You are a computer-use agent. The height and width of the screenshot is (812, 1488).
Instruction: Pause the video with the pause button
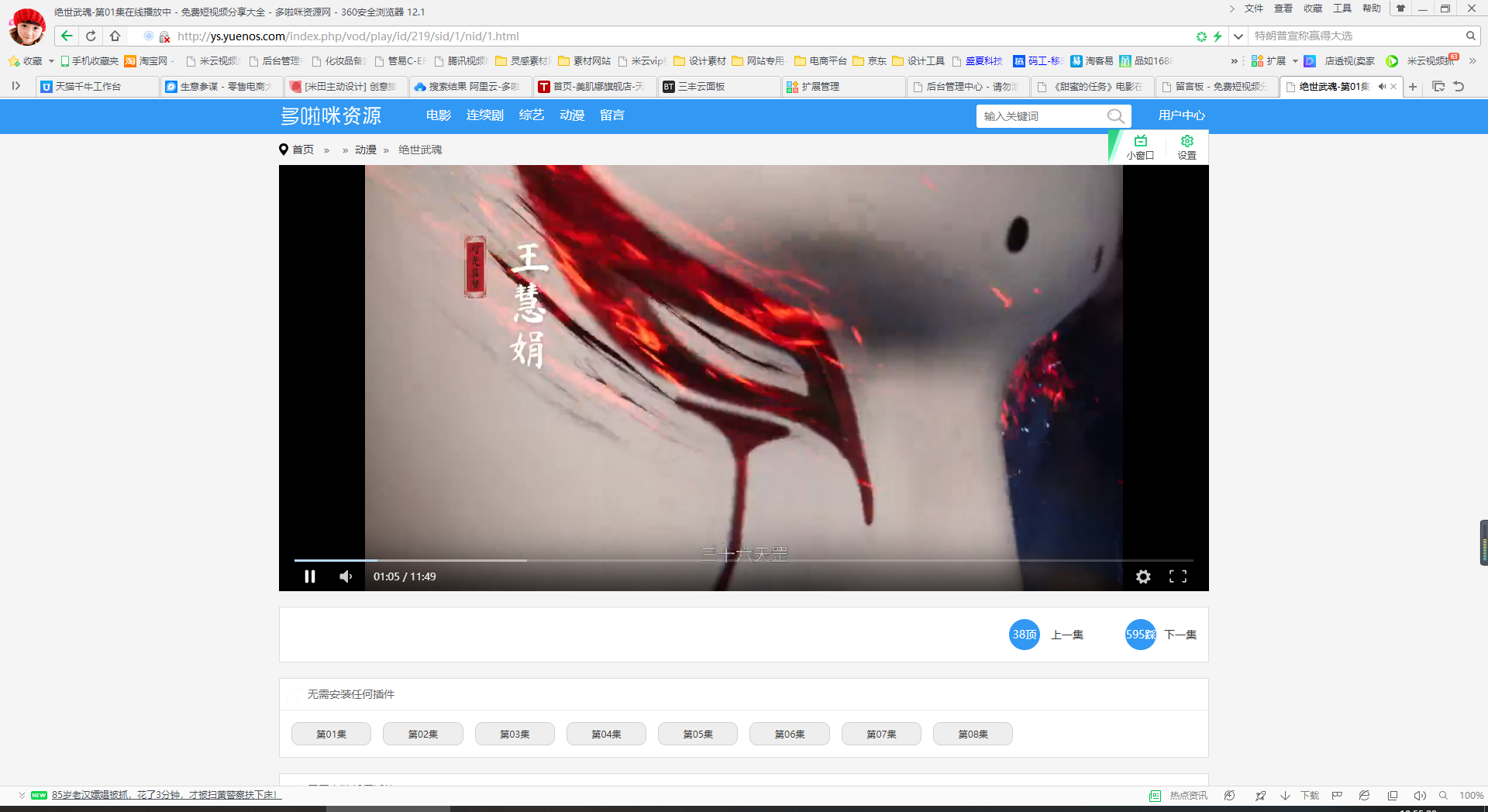(310, 576)
